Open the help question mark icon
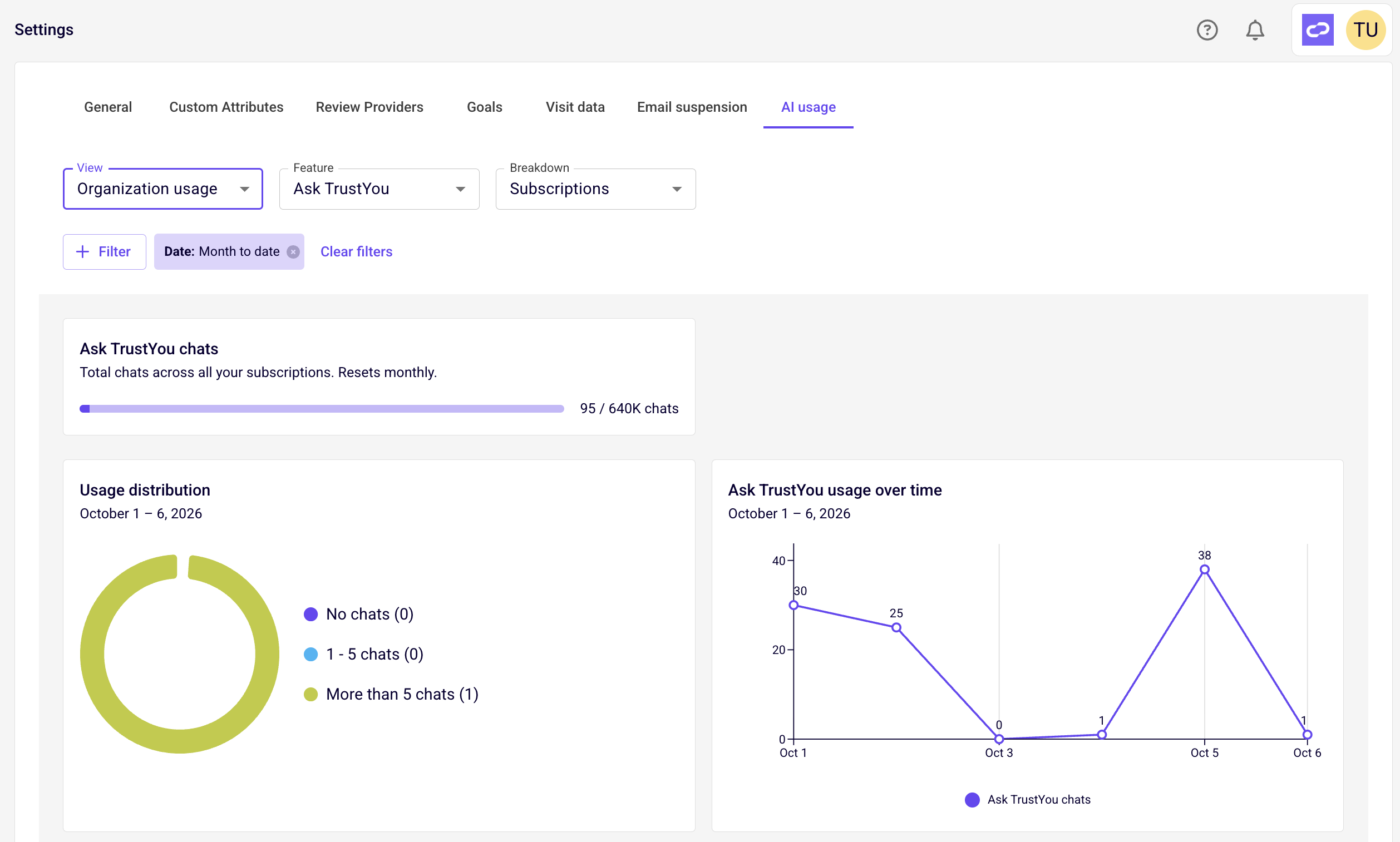 click(x=1207, y=29)
